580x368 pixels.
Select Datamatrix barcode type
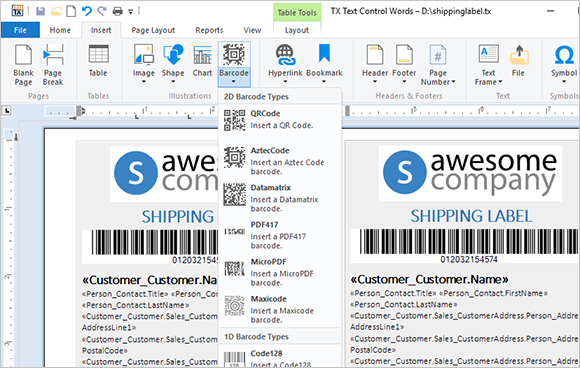(280, 198)
